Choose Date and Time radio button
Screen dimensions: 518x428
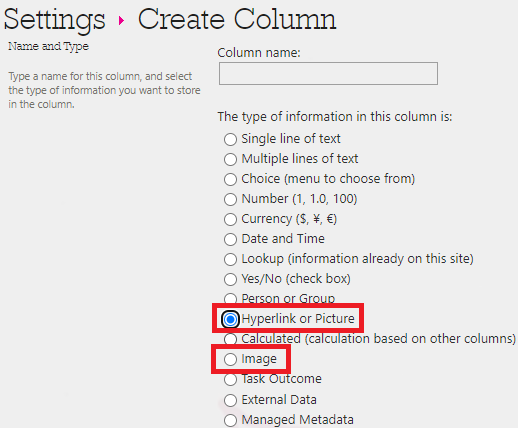tap(230, 239)
